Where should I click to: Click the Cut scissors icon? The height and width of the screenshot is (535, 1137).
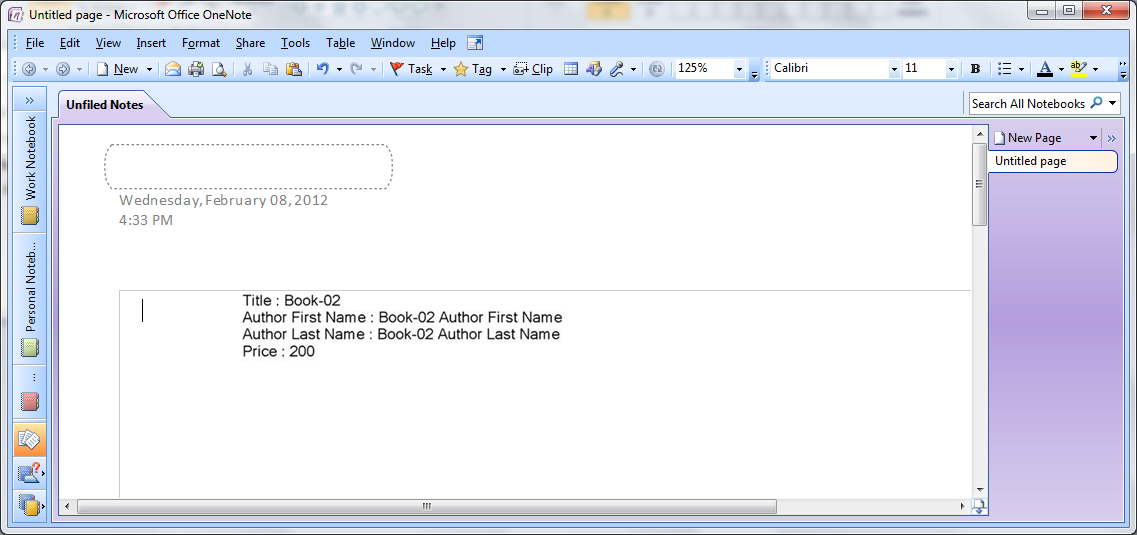(x=247, y=69)
